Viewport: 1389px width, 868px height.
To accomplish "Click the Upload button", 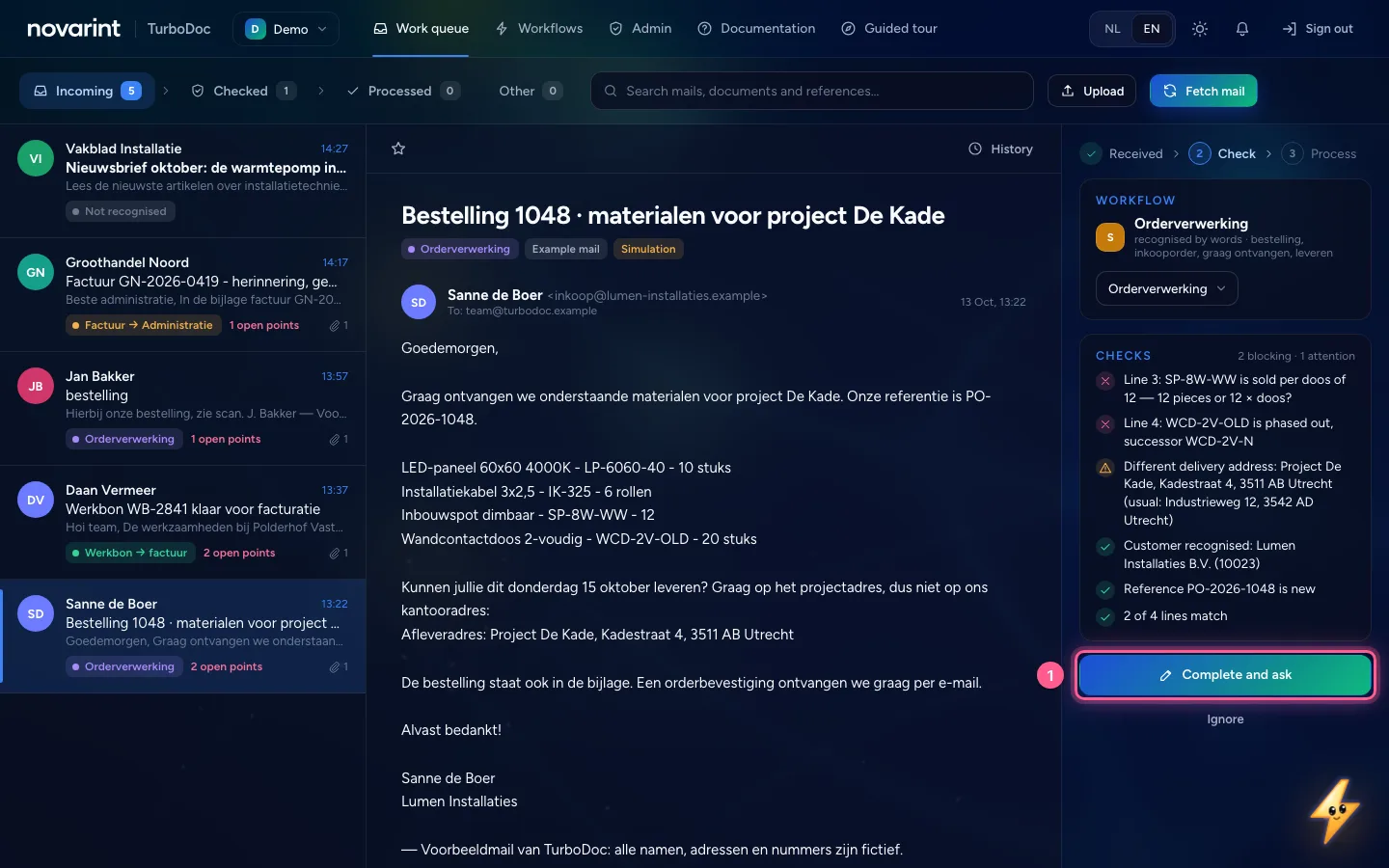I will (x=1092, y=91).
